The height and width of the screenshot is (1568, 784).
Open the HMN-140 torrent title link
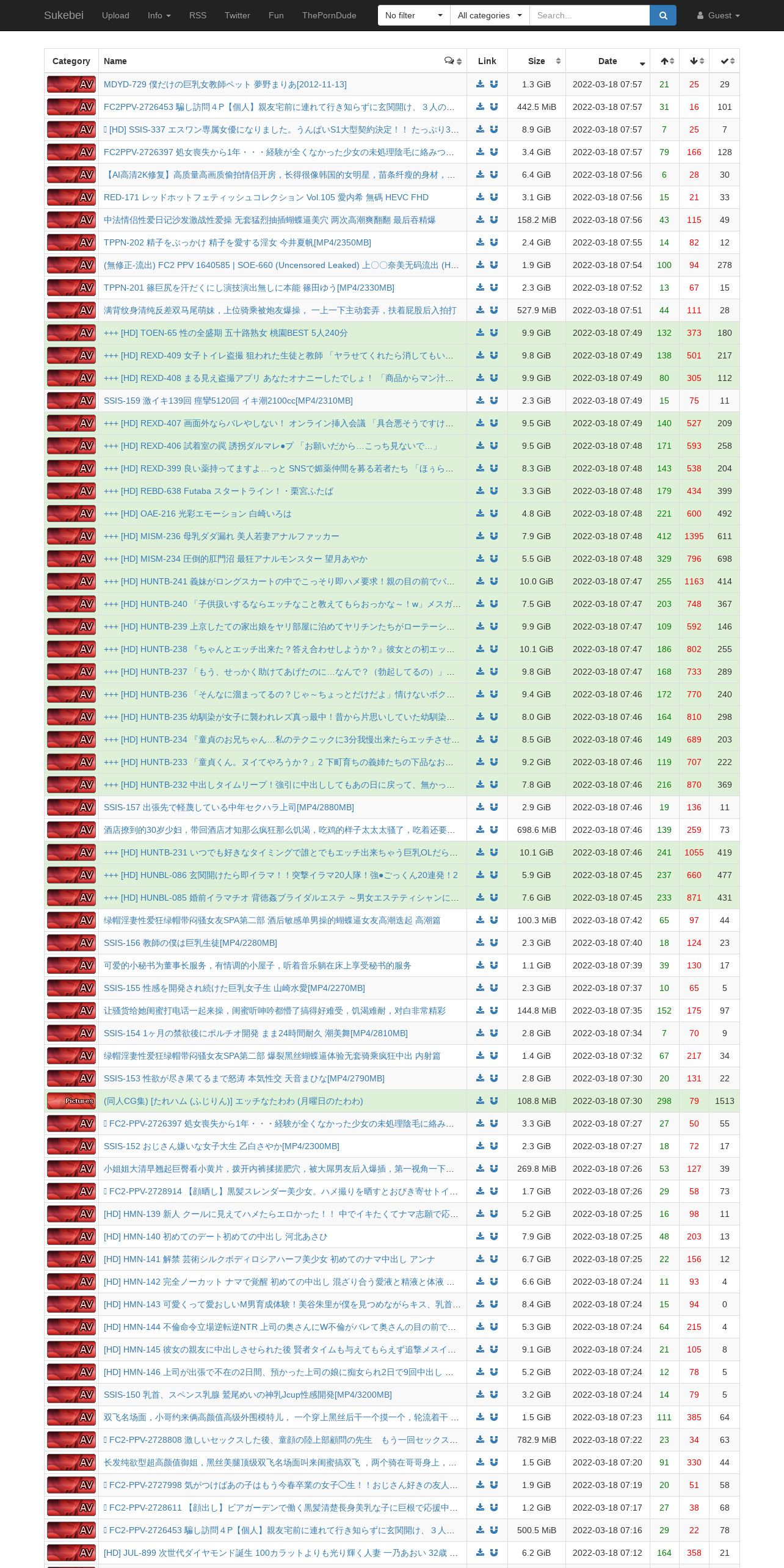[216, 1236]
